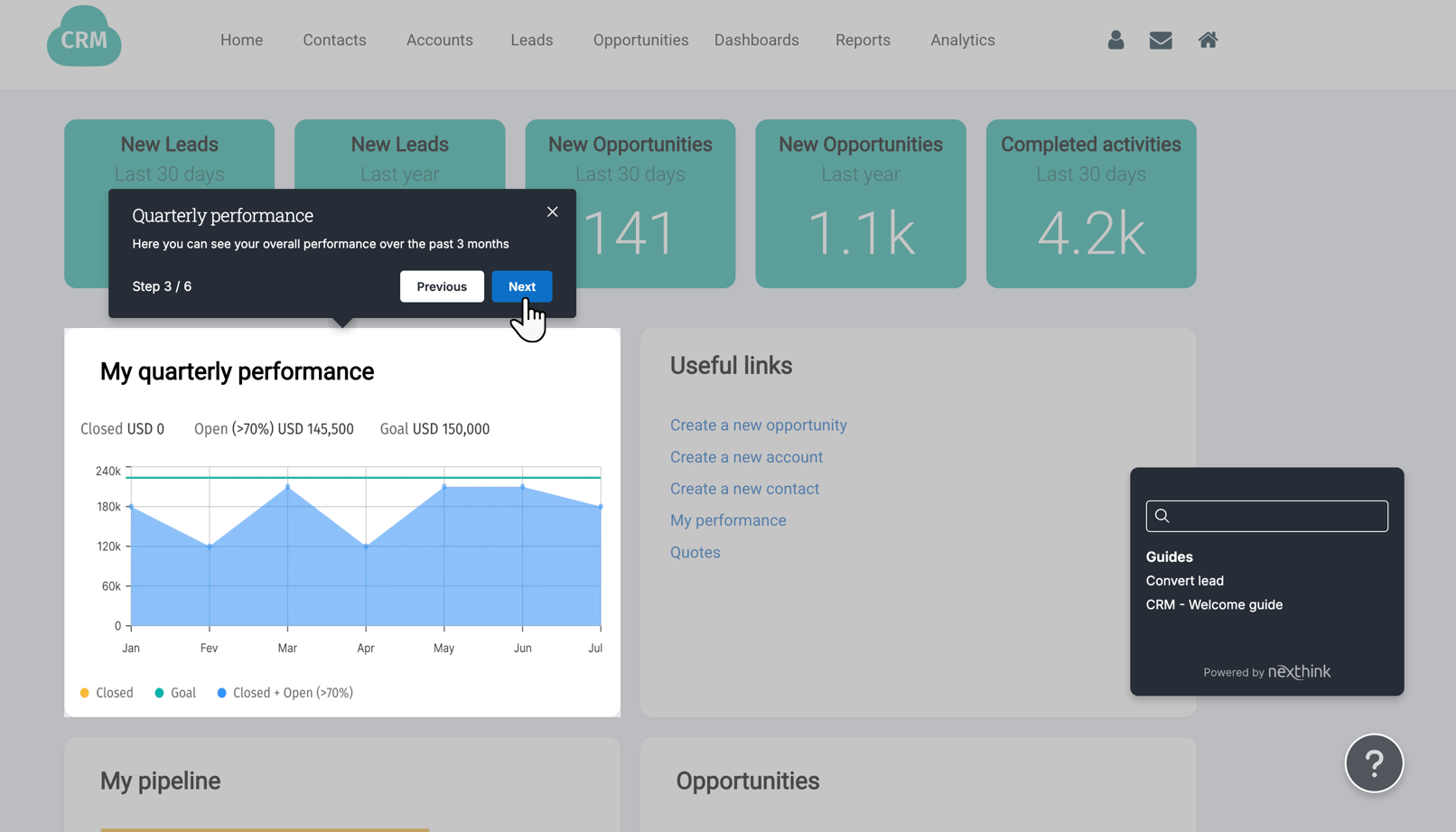Open the Analytics menu item
The image size is (1456, 832).
962,40
